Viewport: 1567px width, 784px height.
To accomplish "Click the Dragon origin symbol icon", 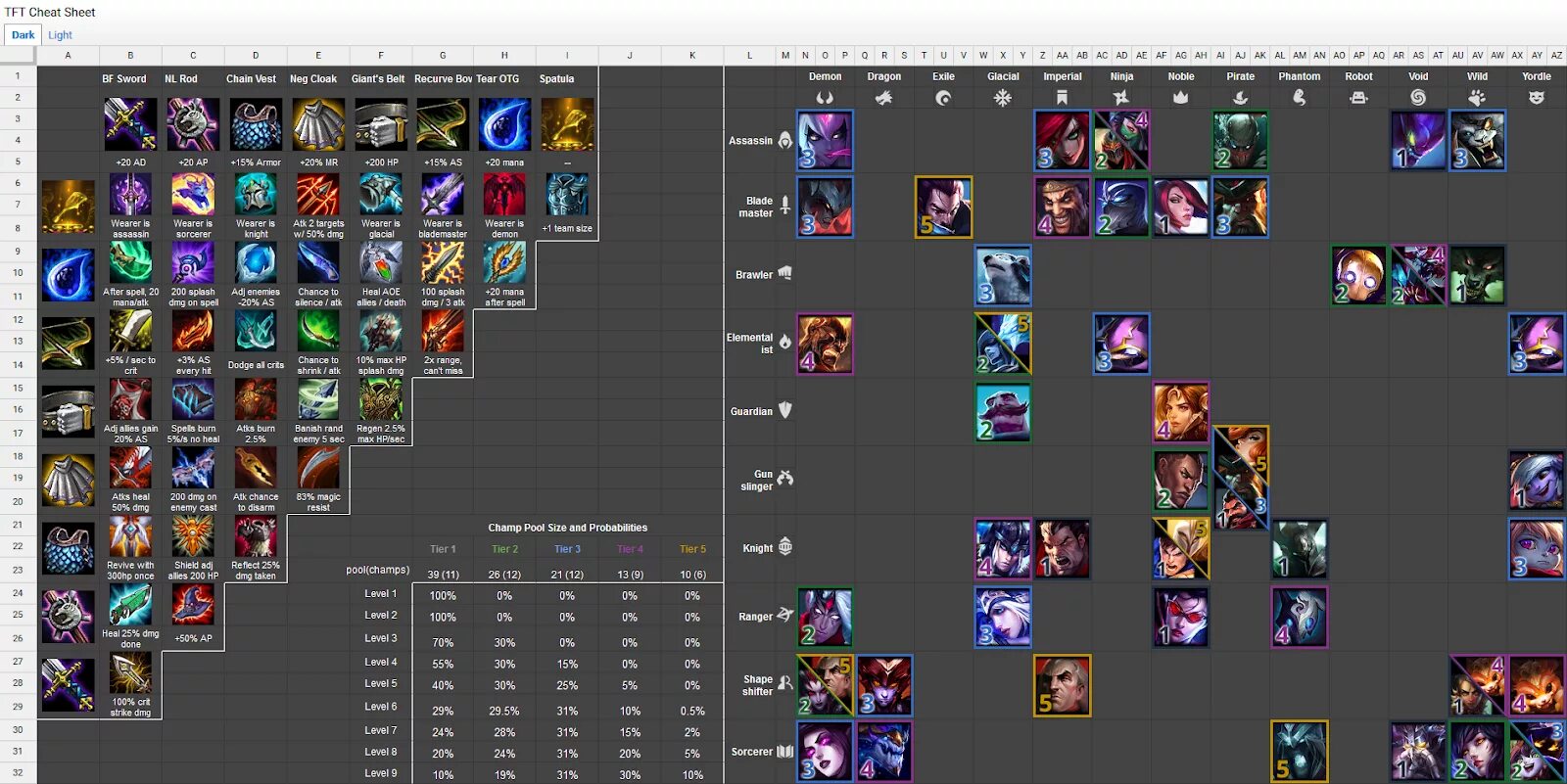I will point(883,98).
